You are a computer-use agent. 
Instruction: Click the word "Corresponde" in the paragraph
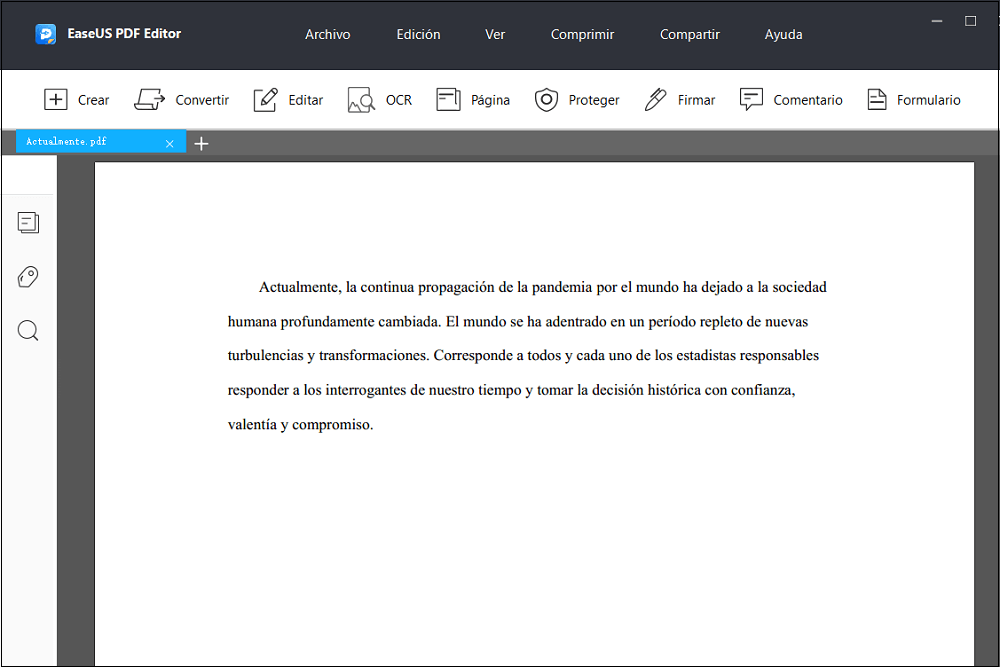click(473, 356)
